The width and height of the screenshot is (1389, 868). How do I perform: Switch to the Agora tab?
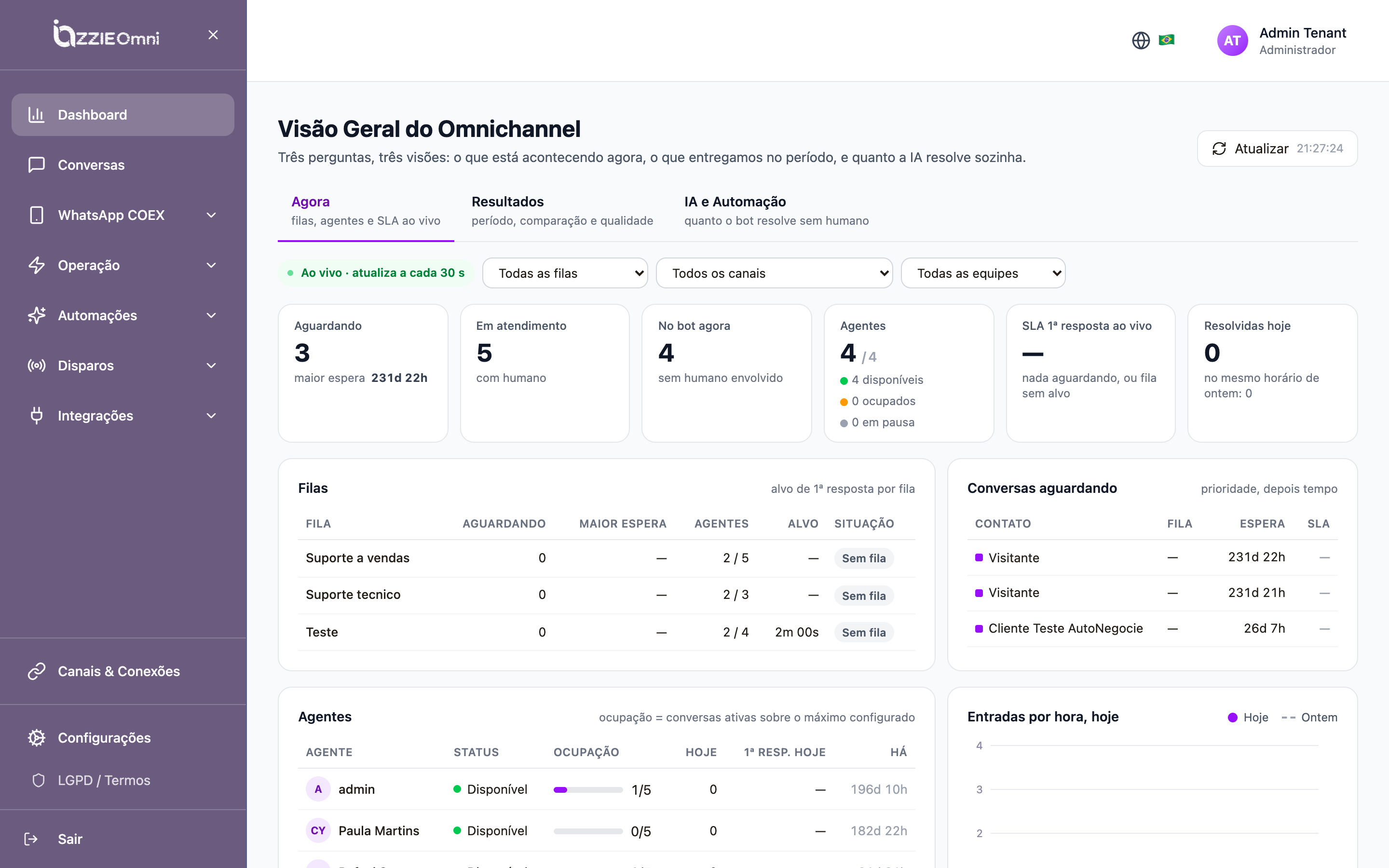[x=366, y=211]
